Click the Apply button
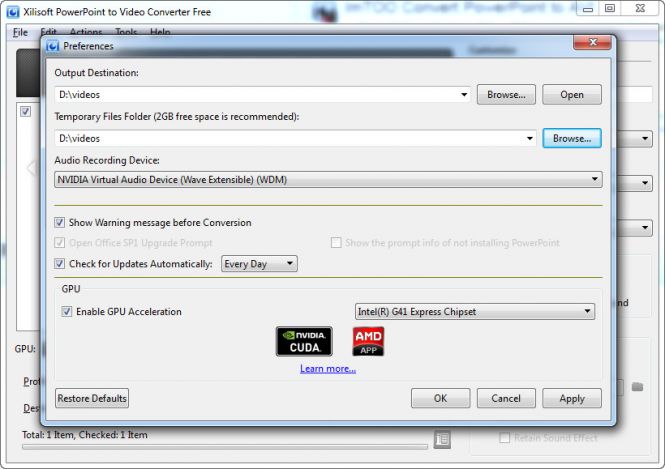This screenshot has width=665, height=469. (572, 398)
